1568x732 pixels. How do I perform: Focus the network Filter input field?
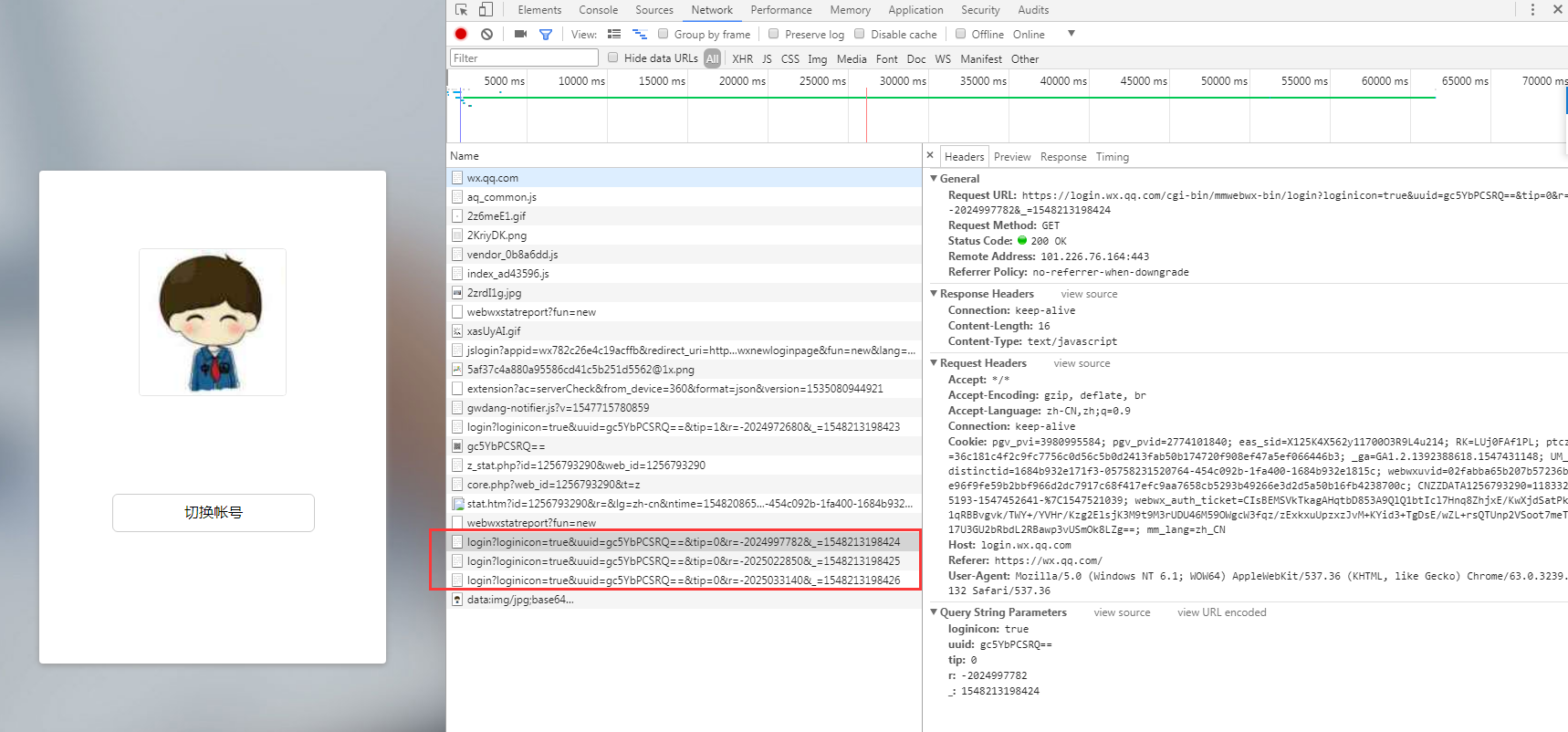click(524, 58)
